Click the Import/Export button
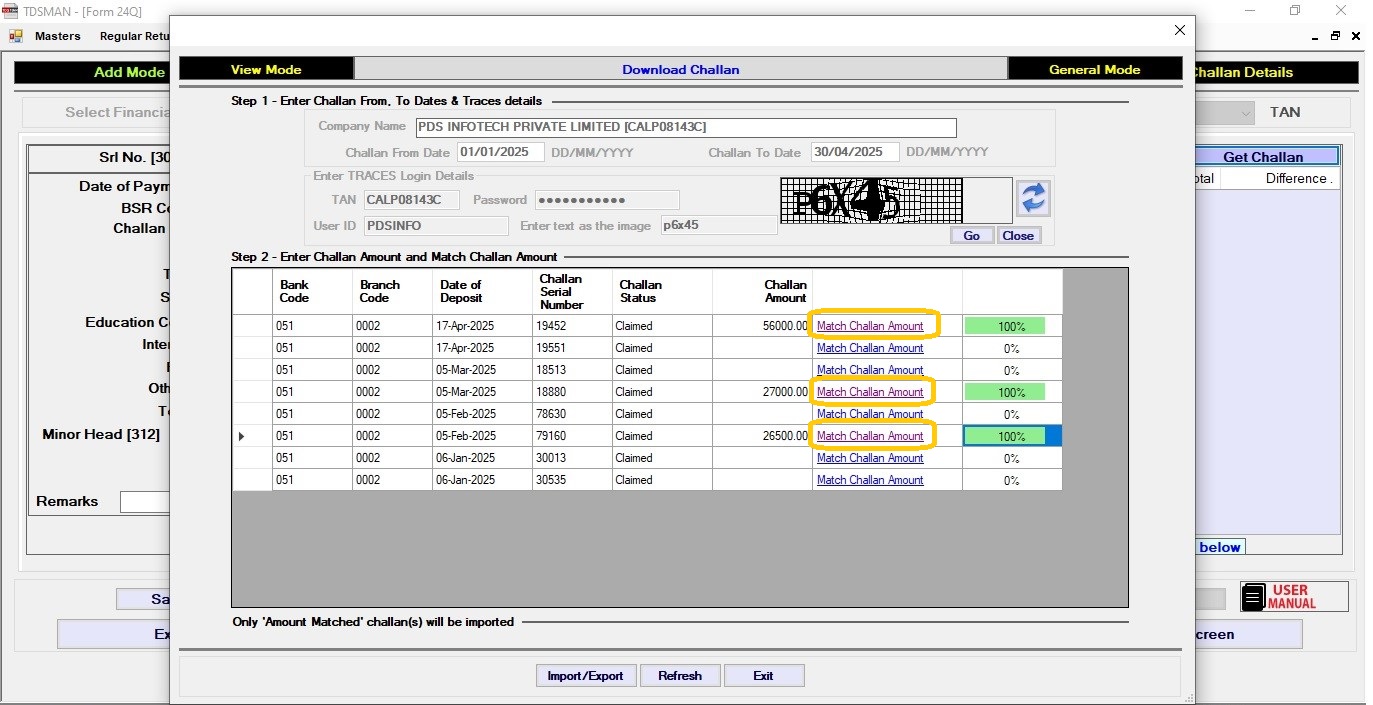Viewport: 1373px width, 705px height. 585,676
